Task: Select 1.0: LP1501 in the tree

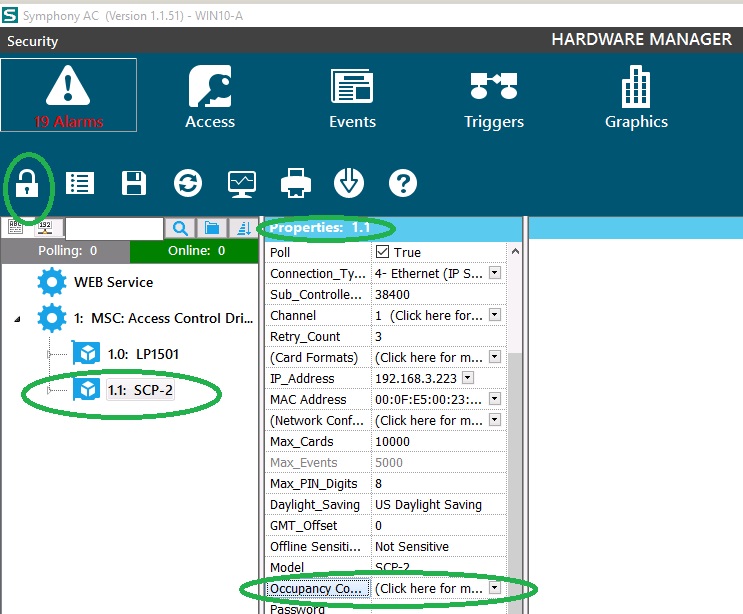Action: (143, 354)
